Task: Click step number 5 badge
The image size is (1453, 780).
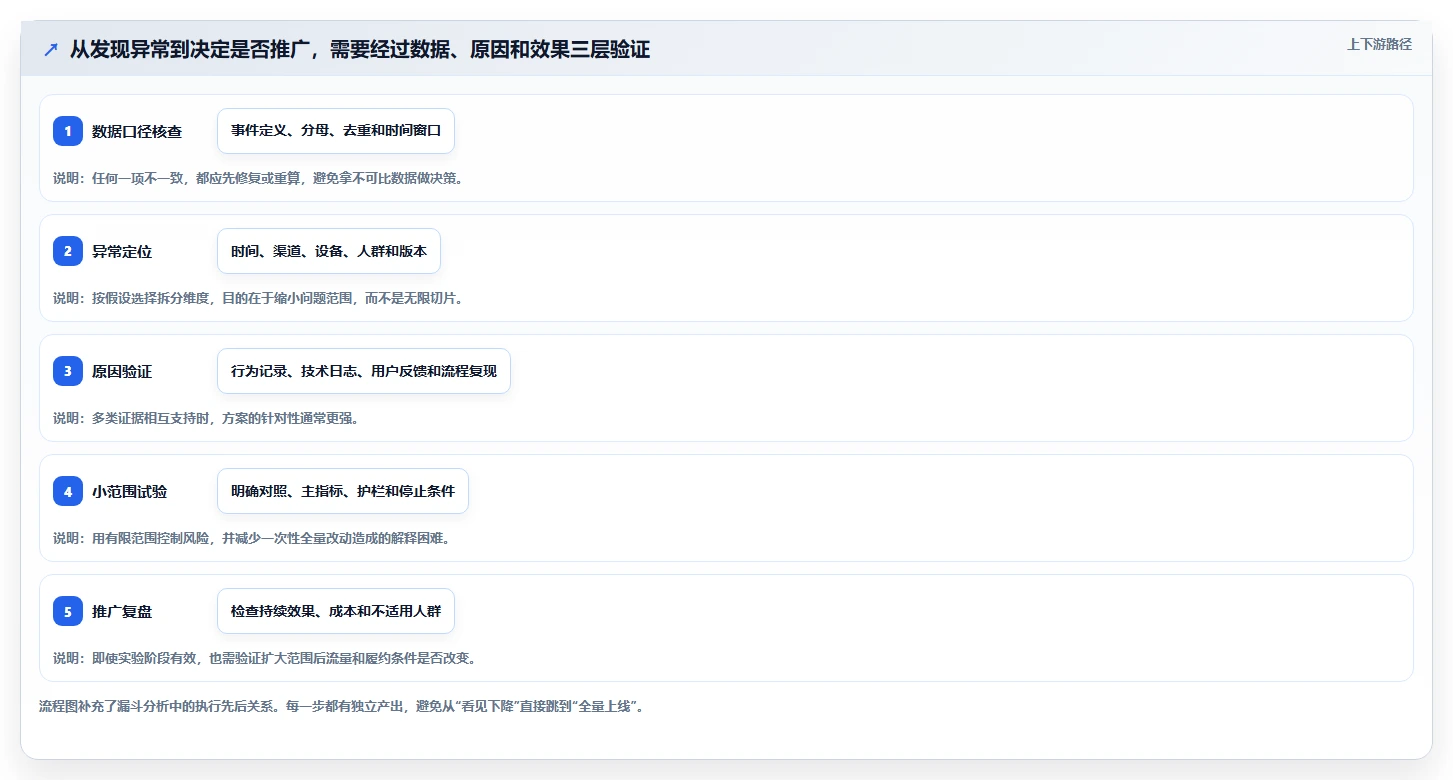Action: click(x=68, y=611)
